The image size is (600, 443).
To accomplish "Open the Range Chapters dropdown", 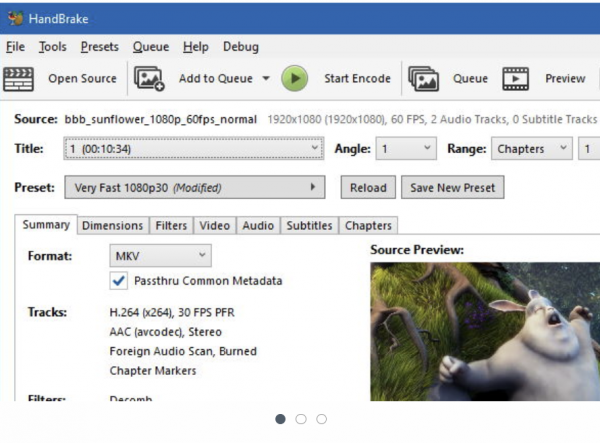I will coord(532,148).
